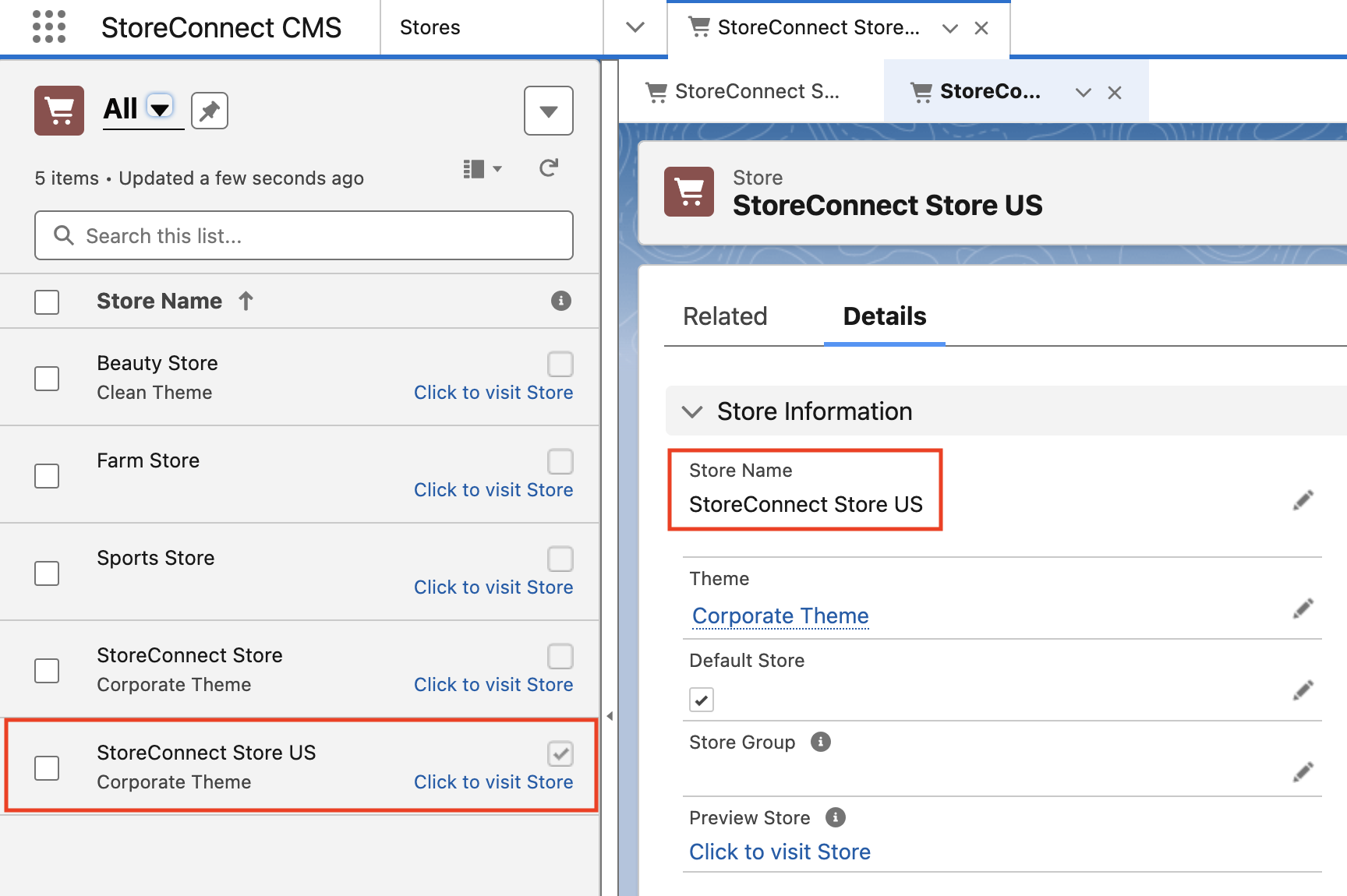Screen dimensions: 1347x896
Task: Visit Farm Store via its link
Action: coord(493,490)
